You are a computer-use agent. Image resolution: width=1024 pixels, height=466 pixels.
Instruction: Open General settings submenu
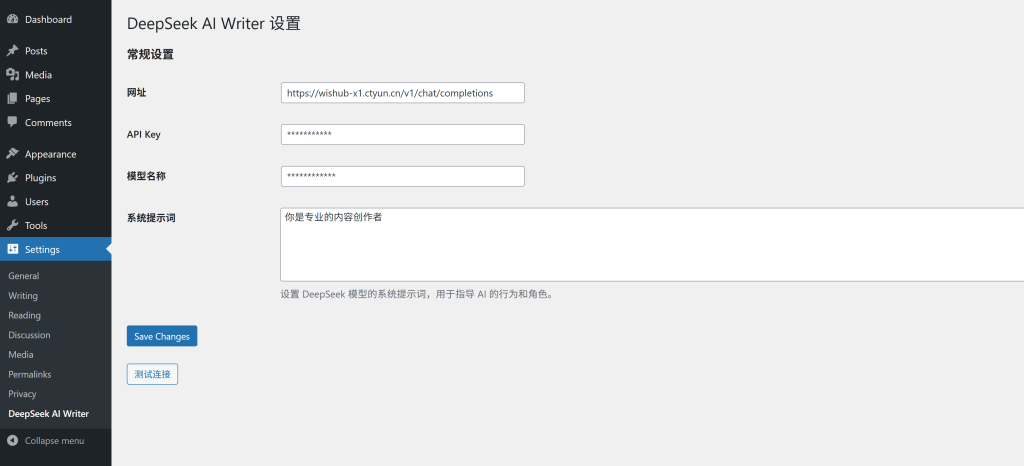tap(24, 276)
